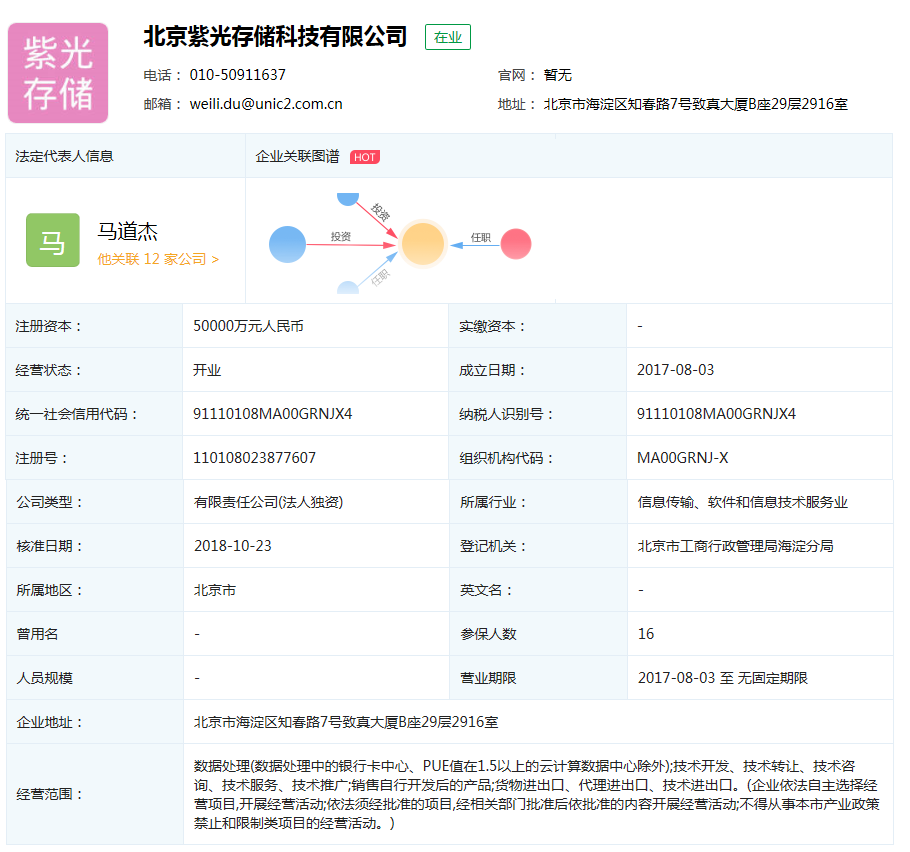Click the 任职 label beside red node
Screen dimensions: 910x852
point(481,237)
